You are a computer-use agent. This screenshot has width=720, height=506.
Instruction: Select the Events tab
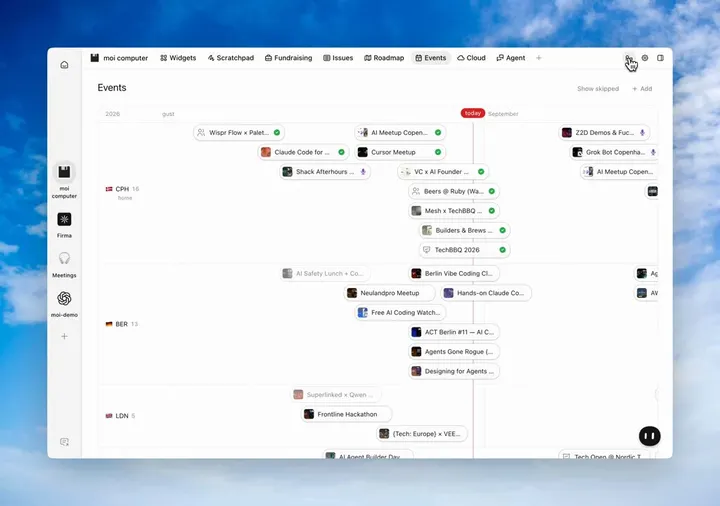(431, 58)
